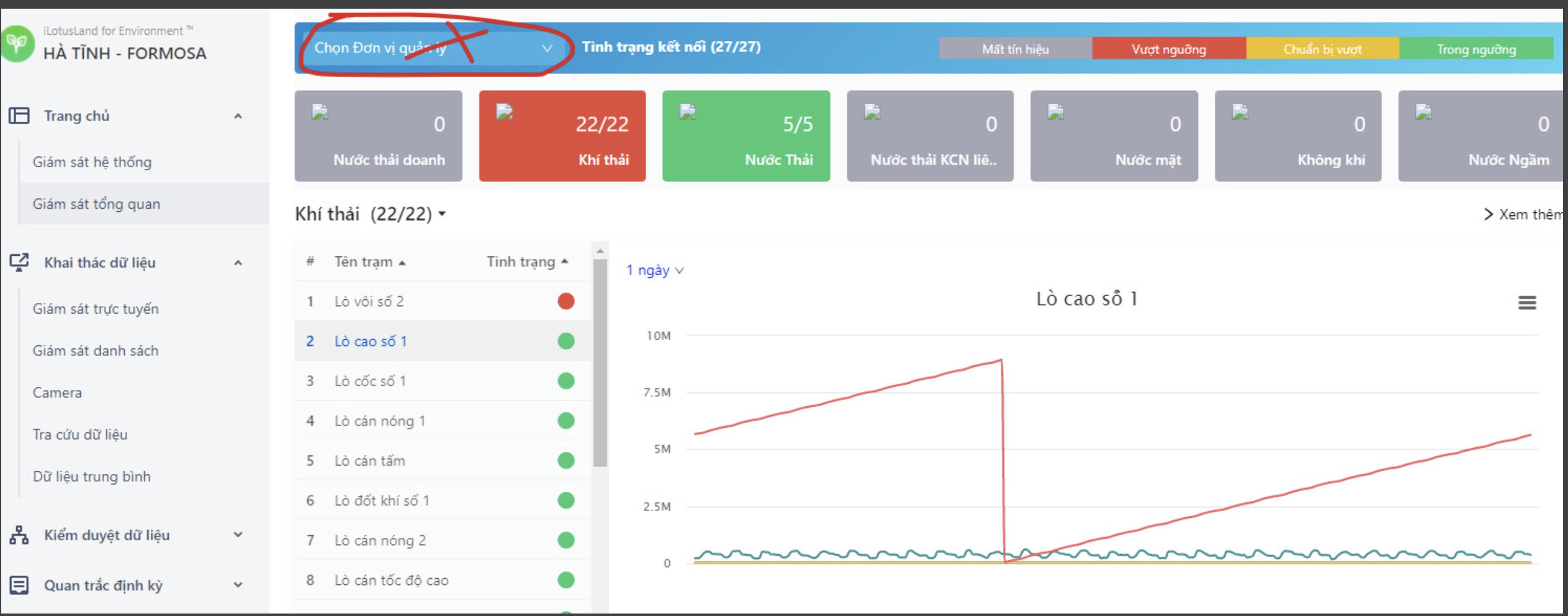This screenshot has height=616, width=1568.
Task: Click the image icon on Không khí card
Action: coord(1240,112)
